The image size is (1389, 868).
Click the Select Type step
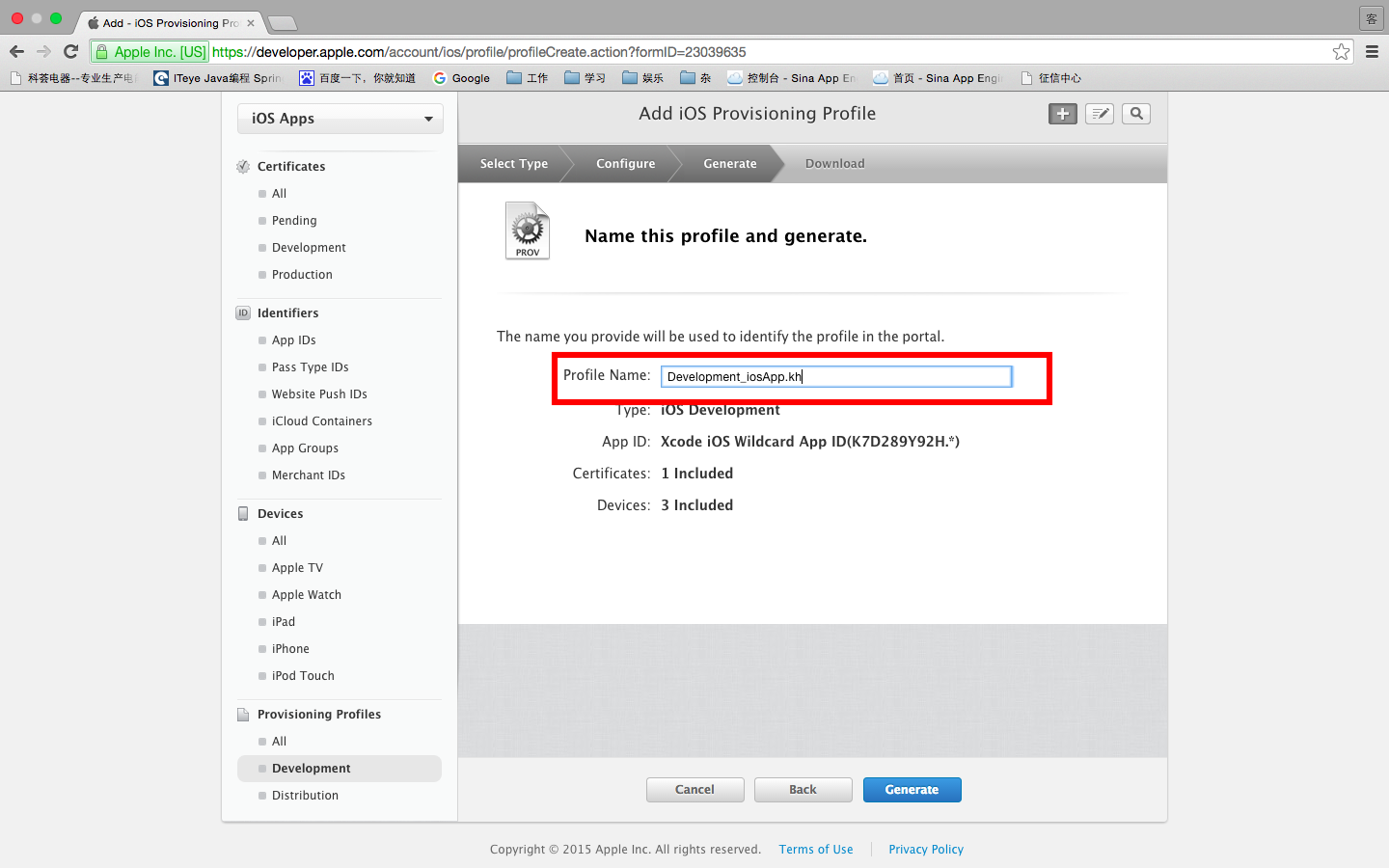pos(513,164)
